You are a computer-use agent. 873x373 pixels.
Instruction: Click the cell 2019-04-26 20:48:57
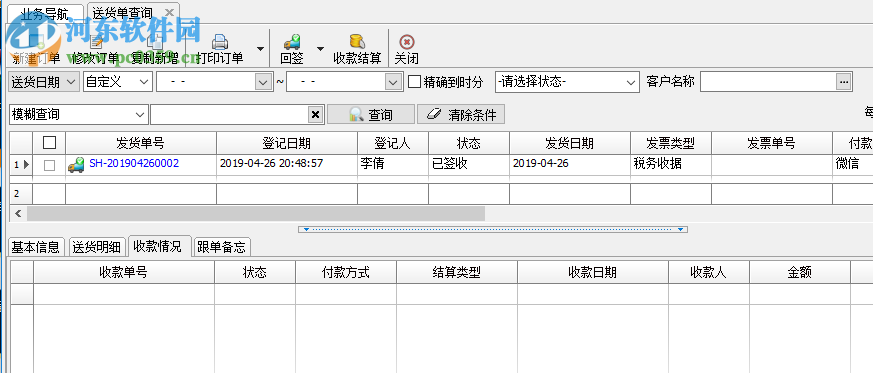click(x=287, y=164)
